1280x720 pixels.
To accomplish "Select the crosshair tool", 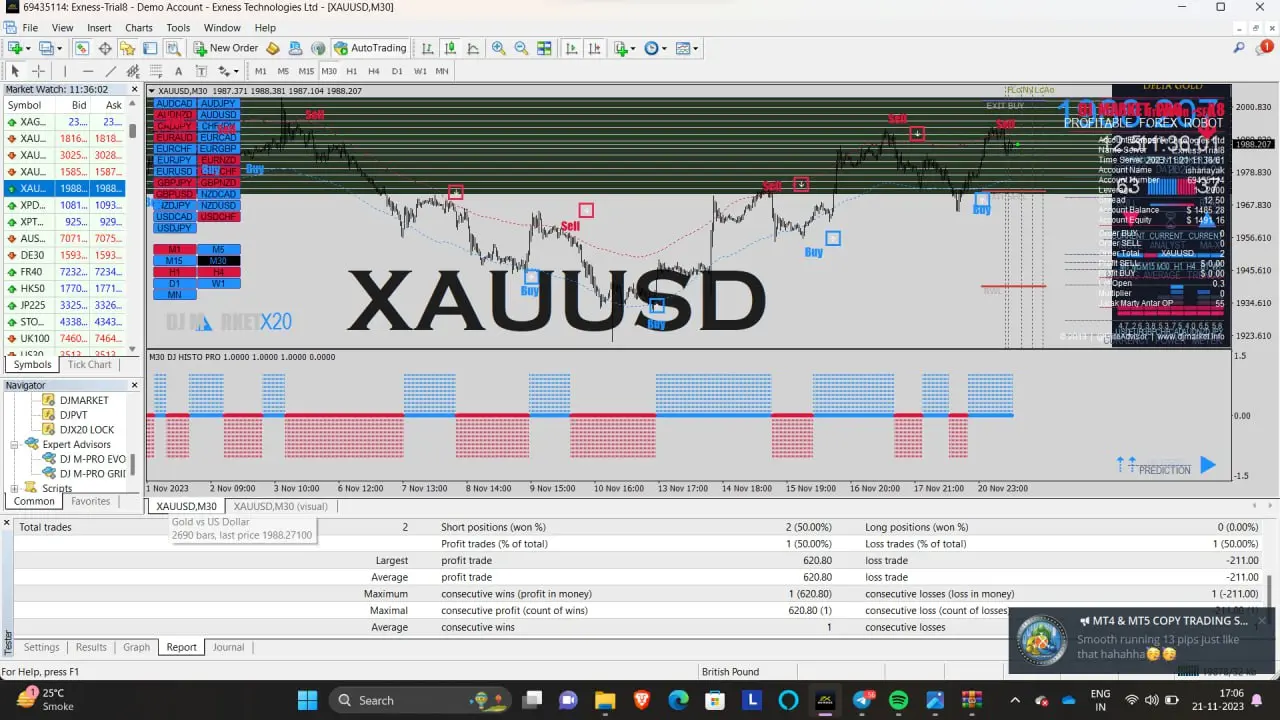I will pyautogui.click(x=38, y=71).
